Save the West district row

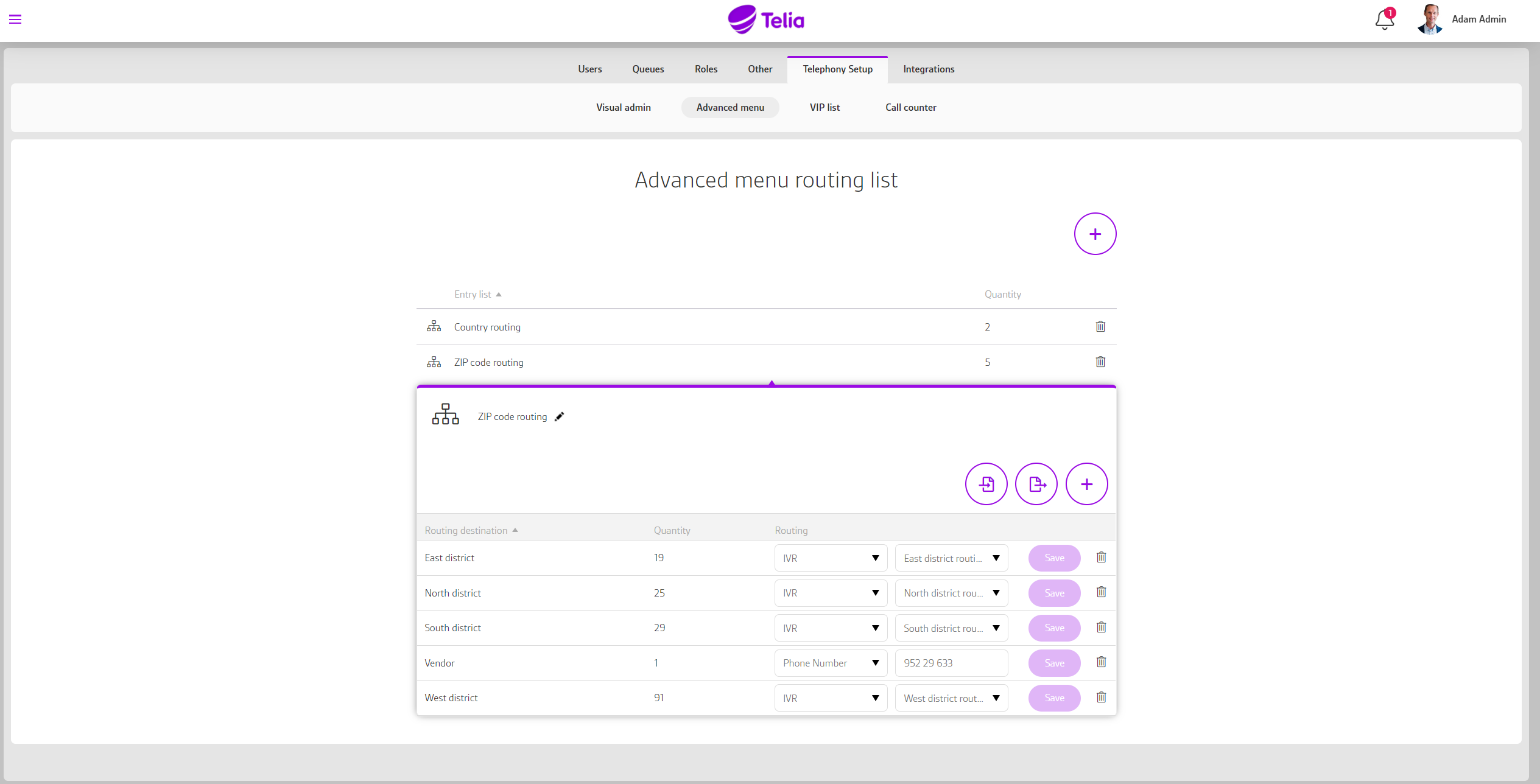coord(1054,698)
